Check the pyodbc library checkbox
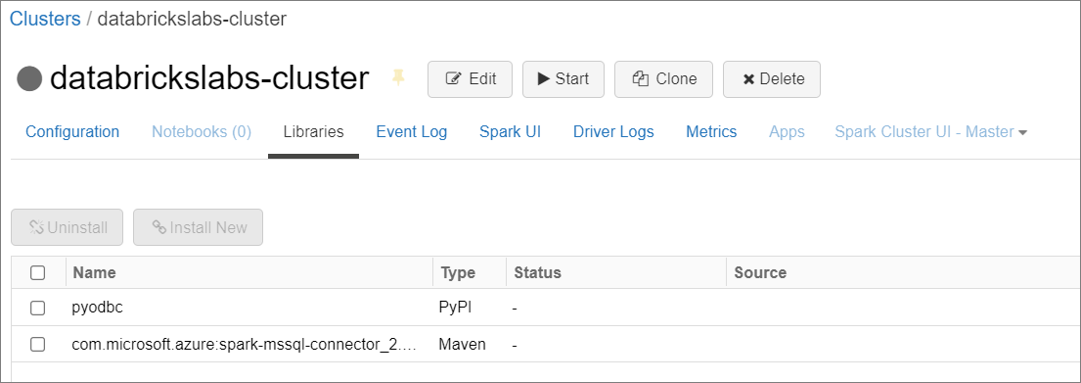 click(x=38, y=308)
